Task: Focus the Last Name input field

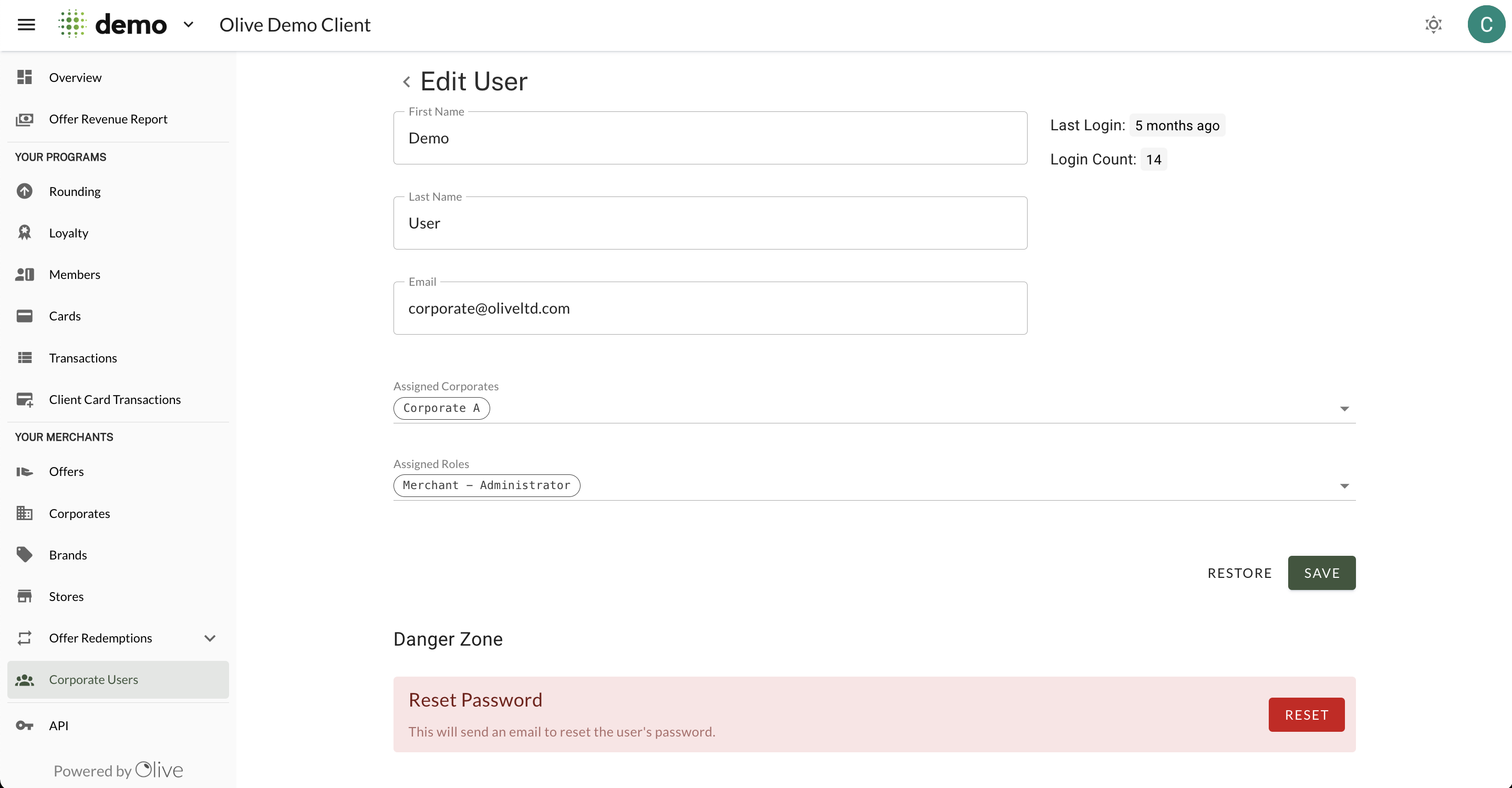Action: point(710,224)
